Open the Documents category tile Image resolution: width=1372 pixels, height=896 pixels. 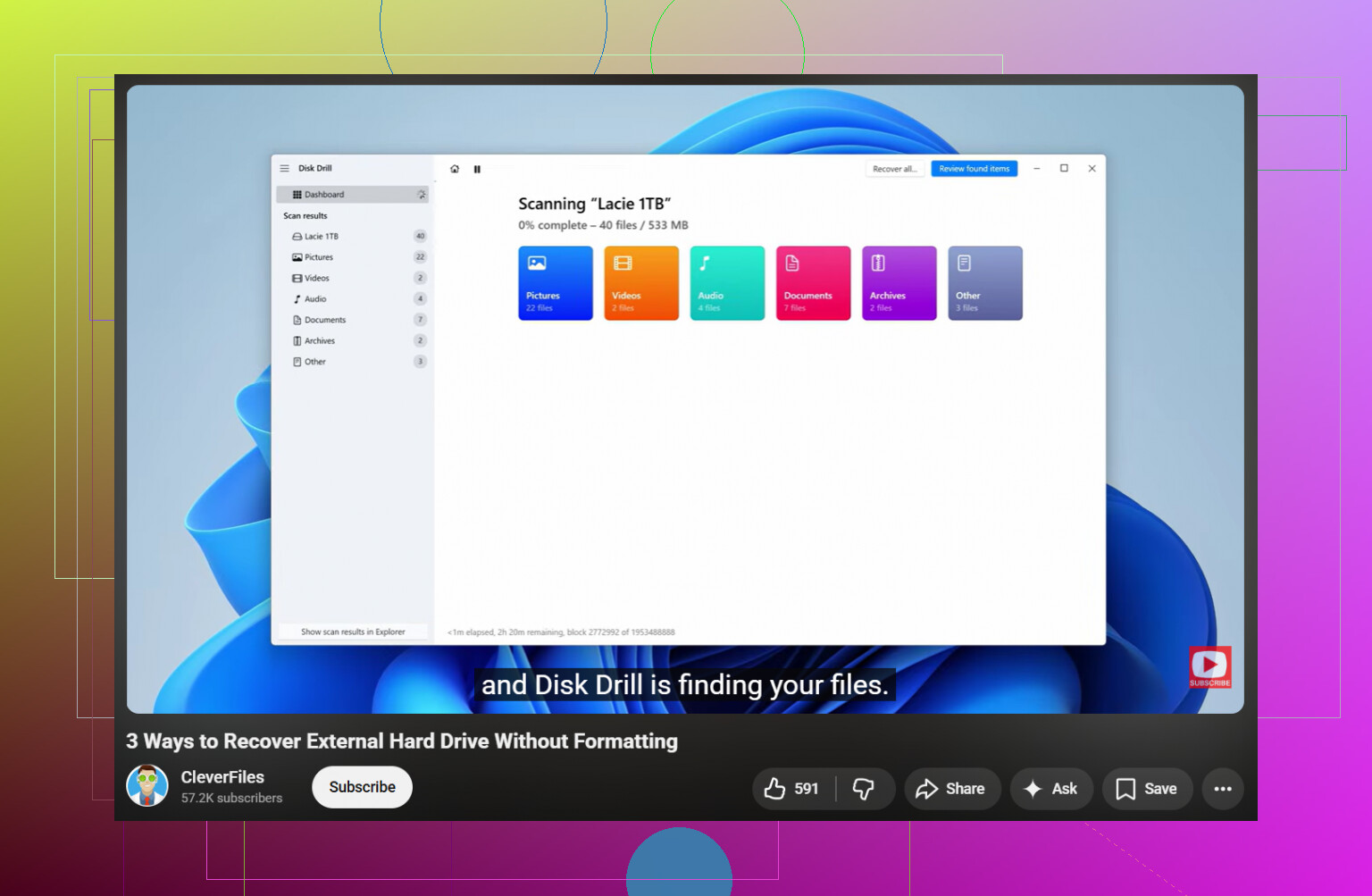813,283
